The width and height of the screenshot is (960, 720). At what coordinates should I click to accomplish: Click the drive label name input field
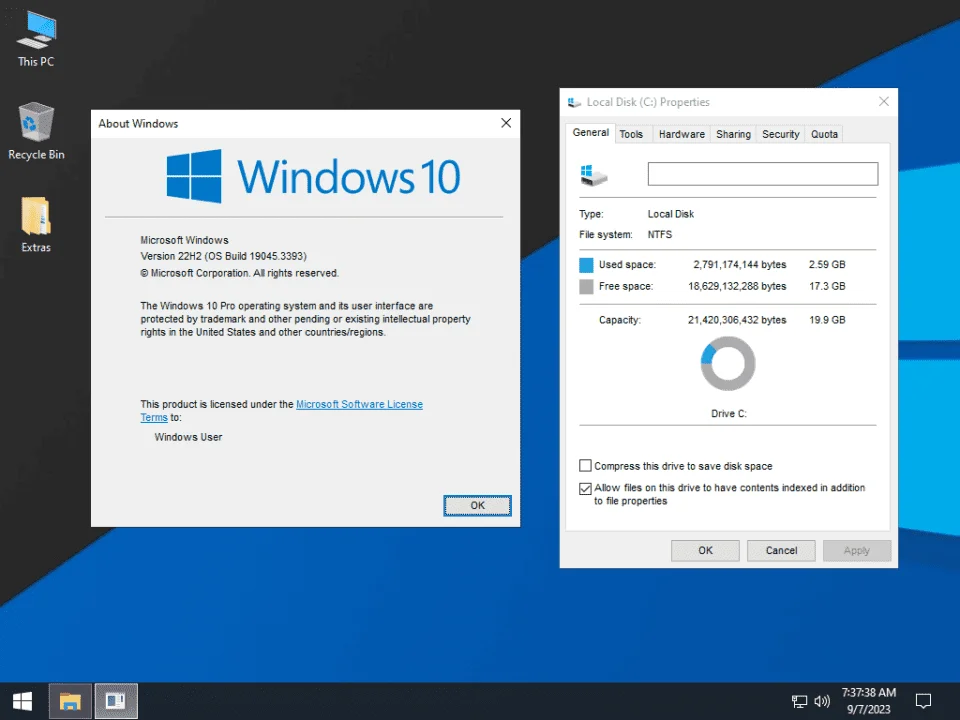pyautogui.click(x=763, y=174)
